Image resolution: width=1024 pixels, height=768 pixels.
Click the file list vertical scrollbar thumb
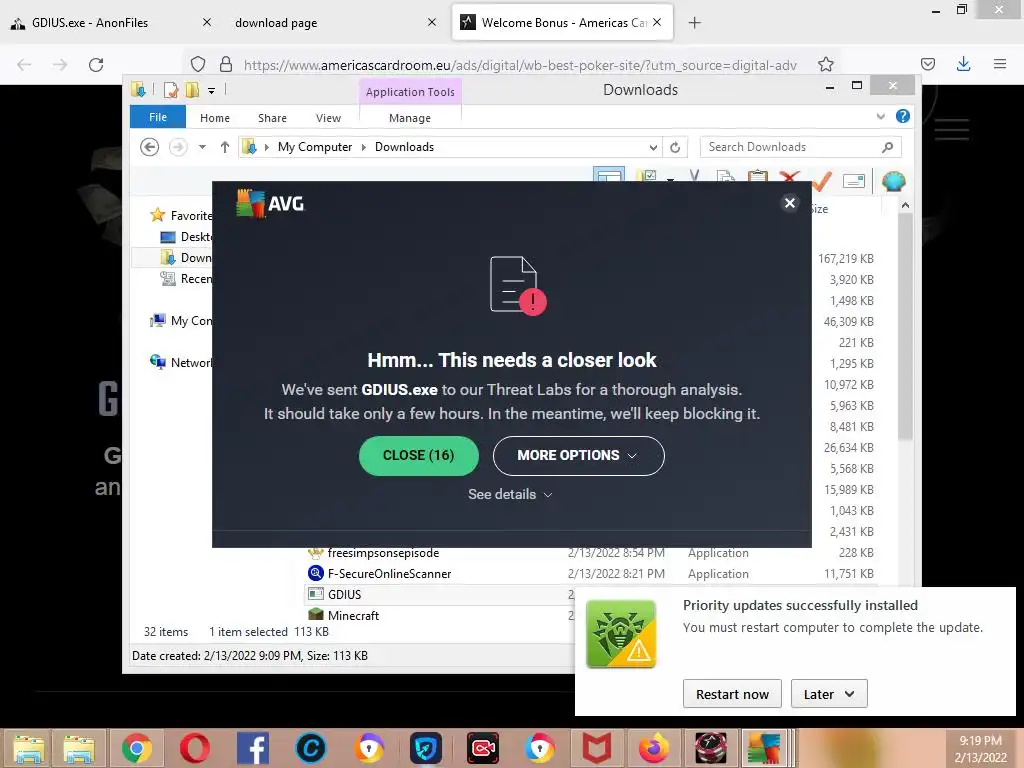click(x=905, y=327)
